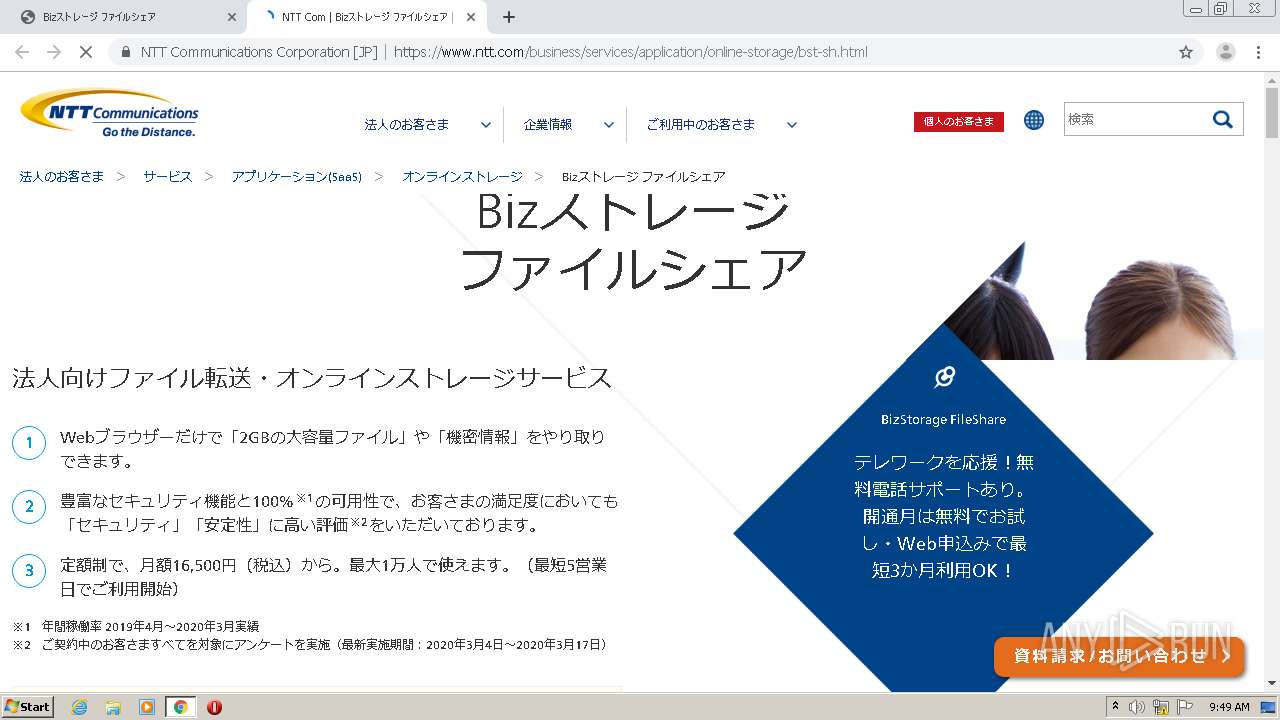Click the Bizストレージ ファイルシェア heading
The height and width of the screenshot is (720, 1280).
(632, 240)
